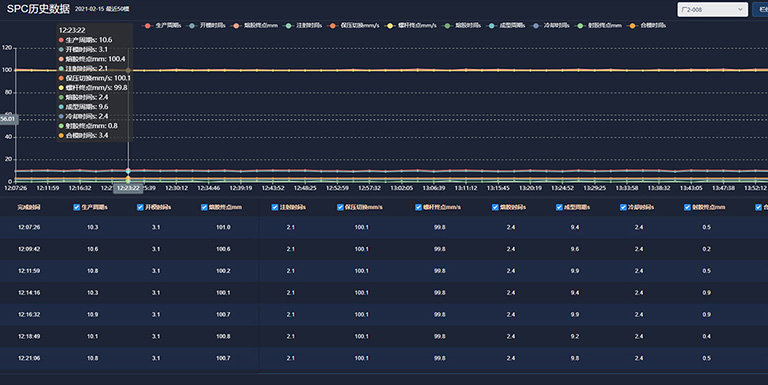The width and height of the screenshot is (768, 385).
Task: Select the 12:14:16 table row
Action: tap(384, 292)
